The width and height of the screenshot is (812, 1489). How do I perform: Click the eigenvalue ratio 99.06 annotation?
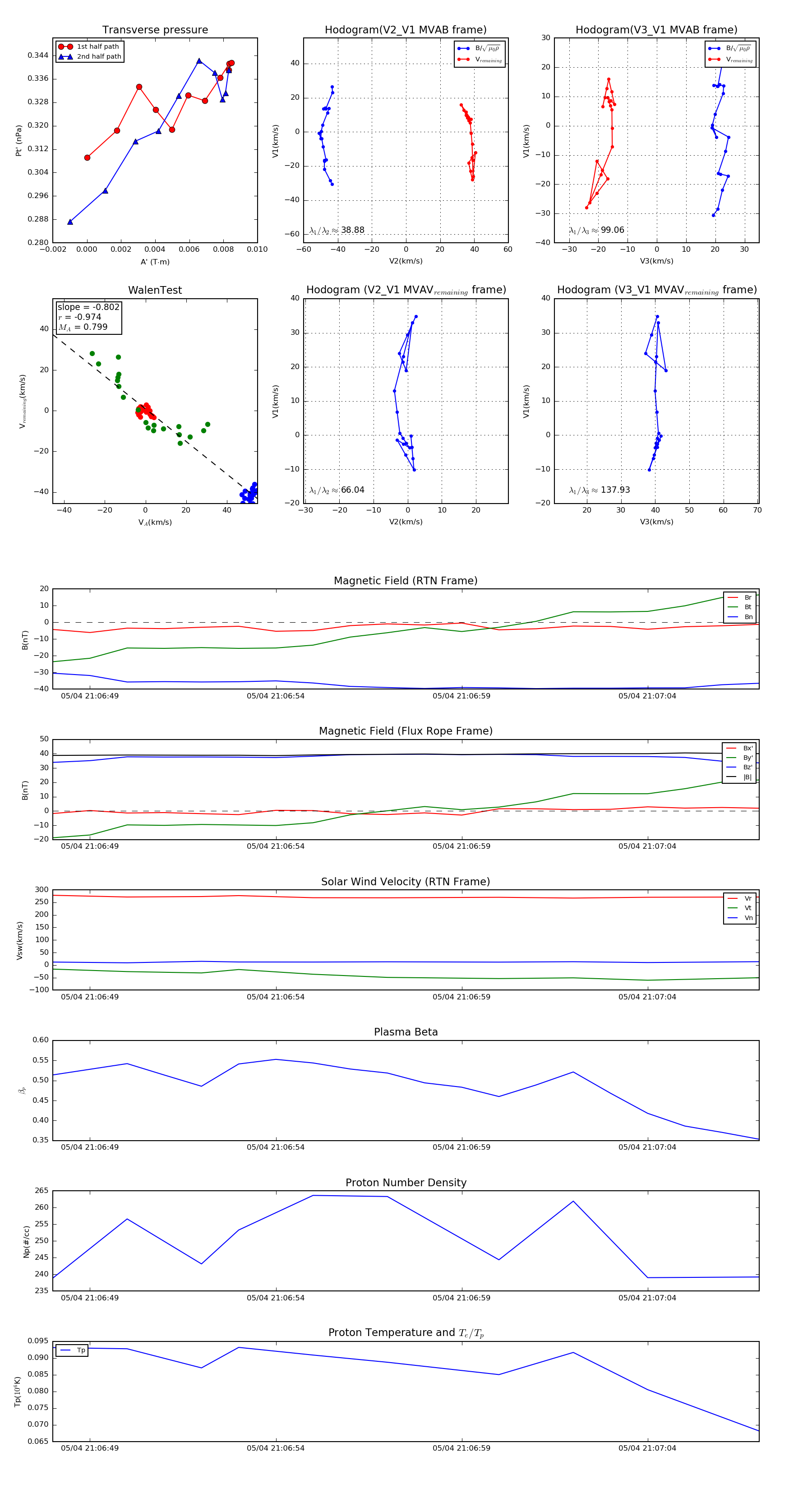[x=596, y=230]
